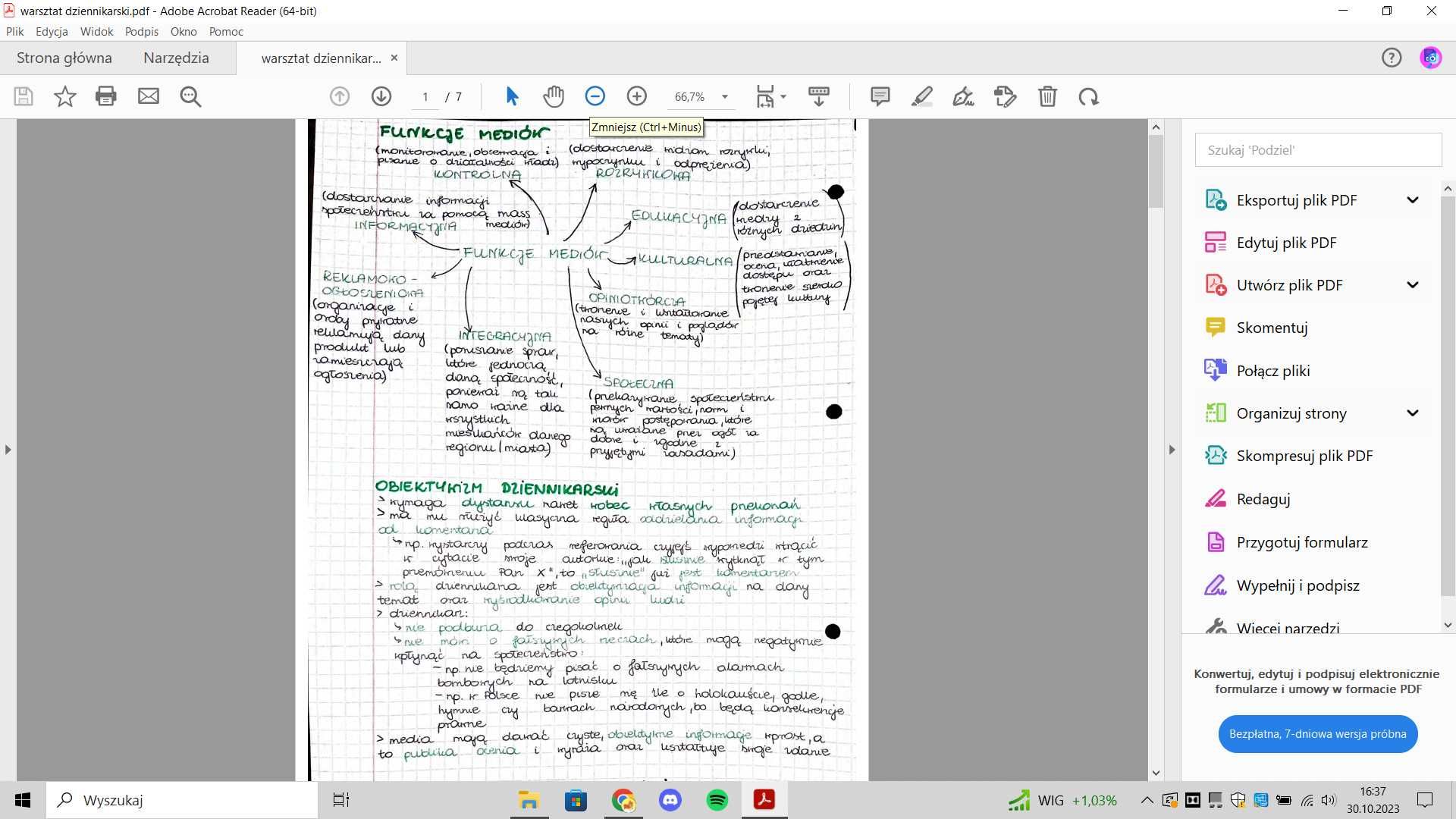The width and height of the screenshot is (1456, 819).
Task: Select the highlight text pen
Action: (x=922, y=96)
